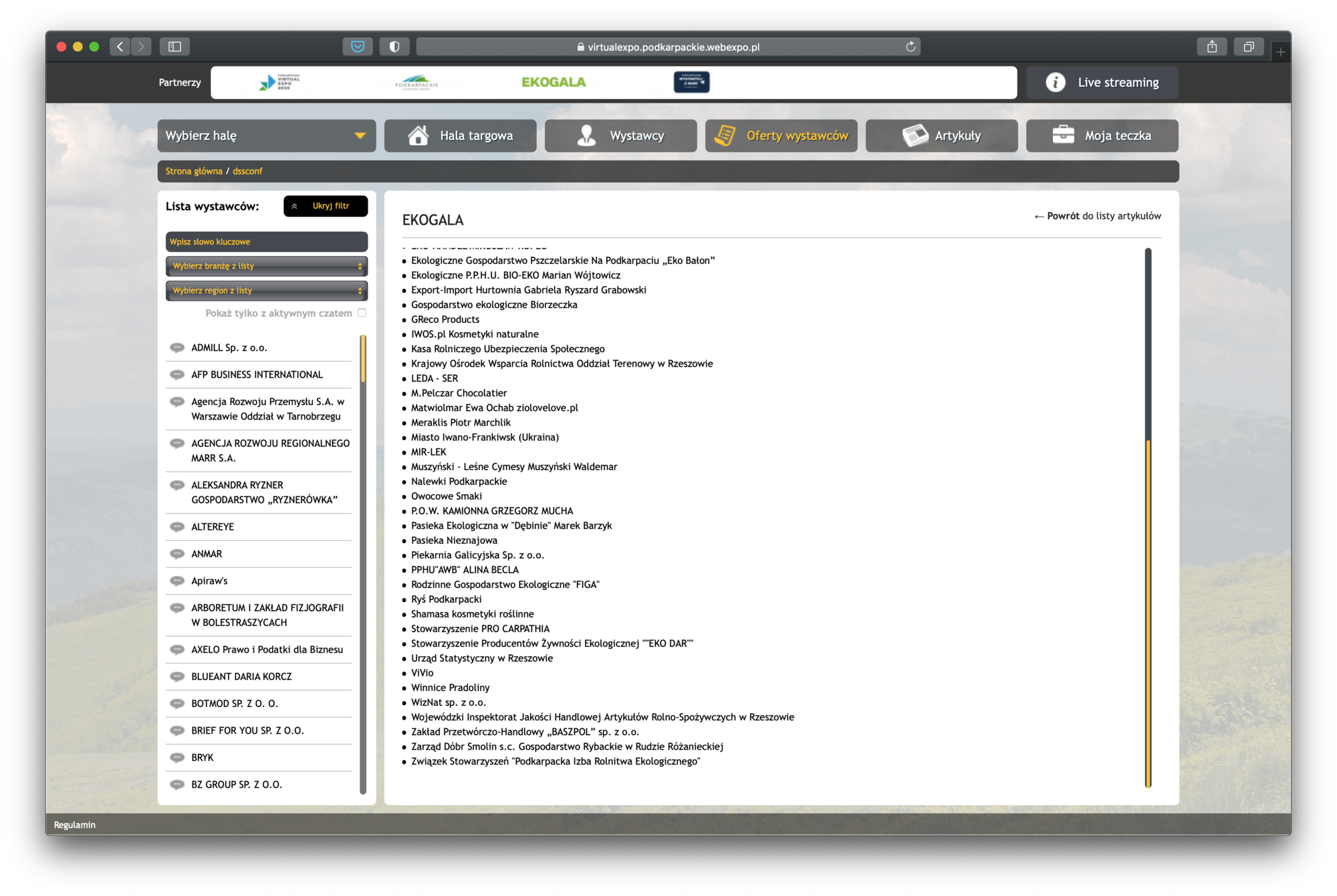The width and height of the screenshot is (1337, 896).
Task: Click chat icon beside ANMAR
Action: [177, 554]
